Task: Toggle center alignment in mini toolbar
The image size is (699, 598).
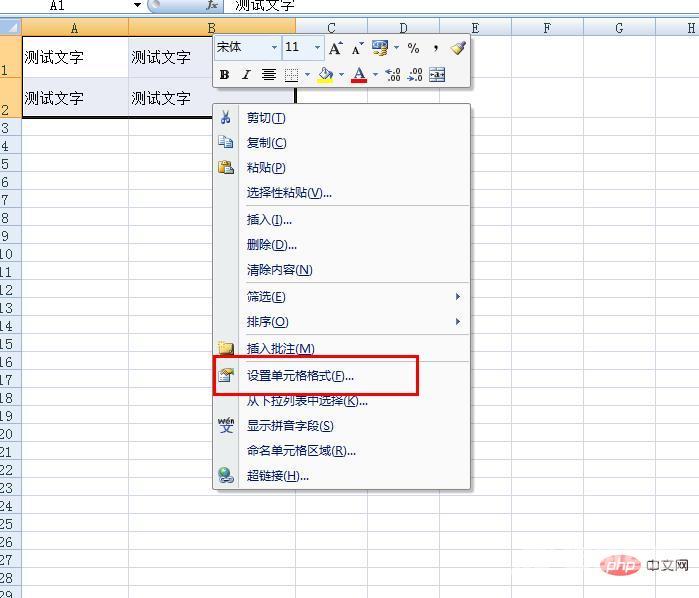Action: (x=268, y=75)
